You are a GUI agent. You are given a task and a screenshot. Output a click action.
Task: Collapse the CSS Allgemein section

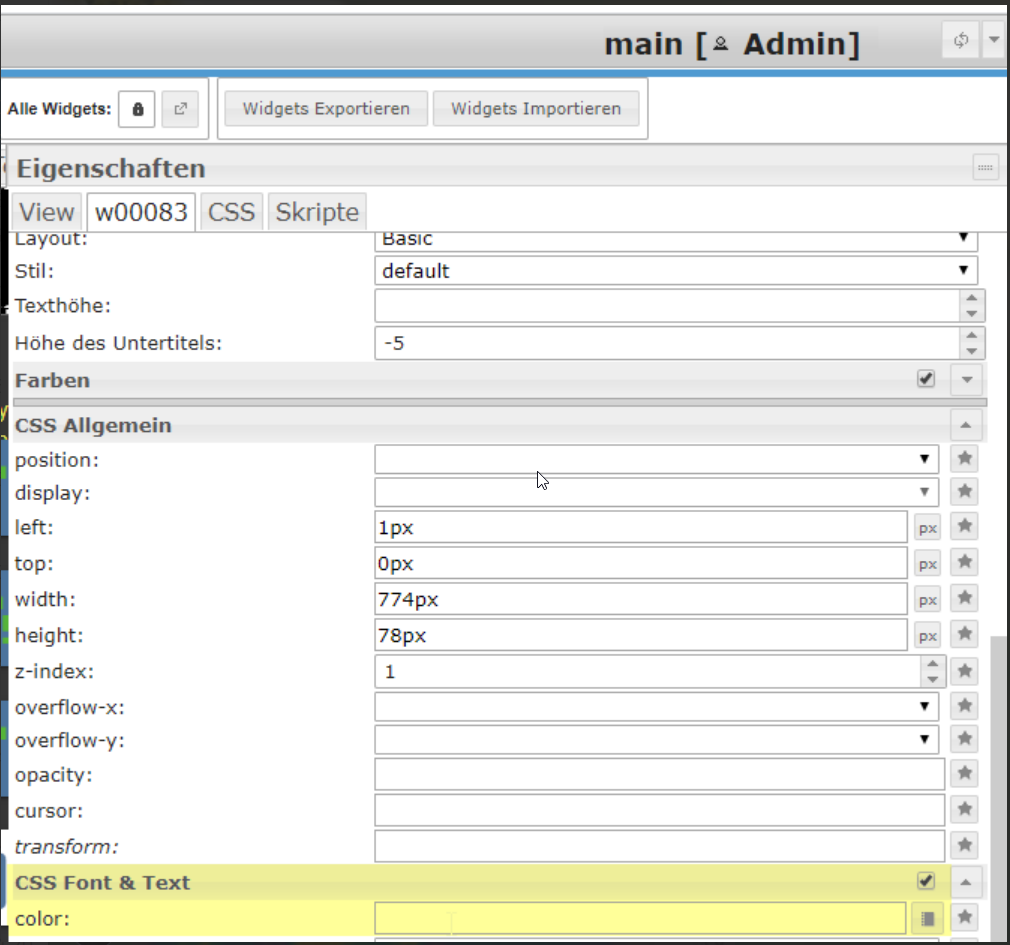click(966, 425)
